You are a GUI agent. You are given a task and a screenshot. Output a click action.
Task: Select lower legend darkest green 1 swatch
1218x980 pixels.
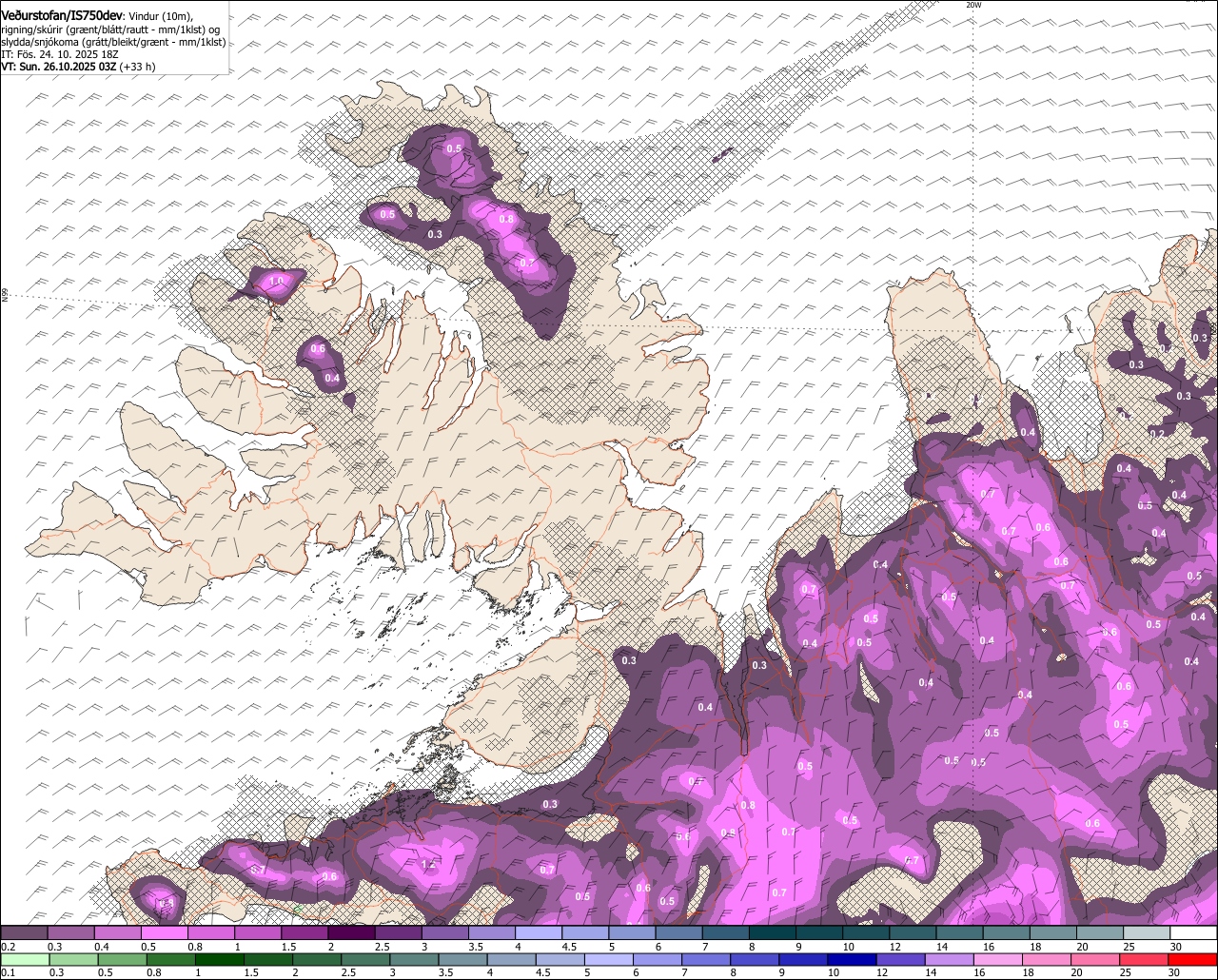coord(219,960)
